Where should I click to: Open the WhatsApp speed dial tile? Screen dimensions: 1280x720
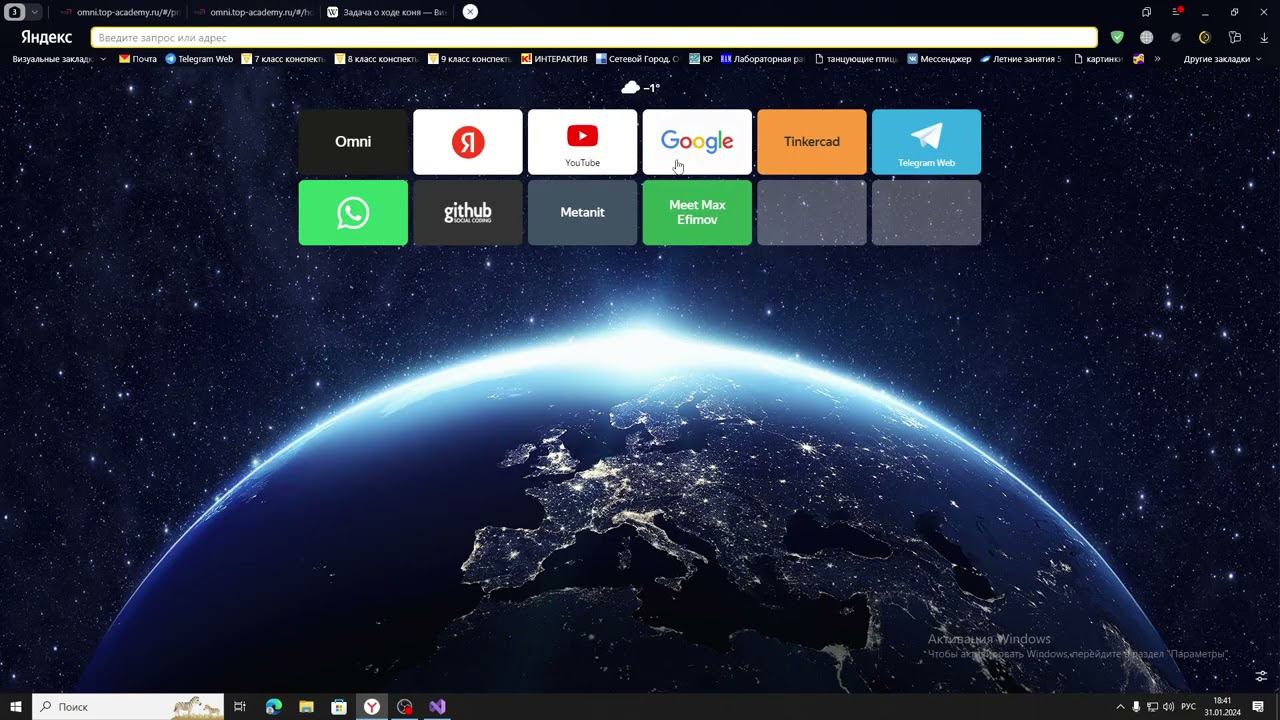pos(353,212)
